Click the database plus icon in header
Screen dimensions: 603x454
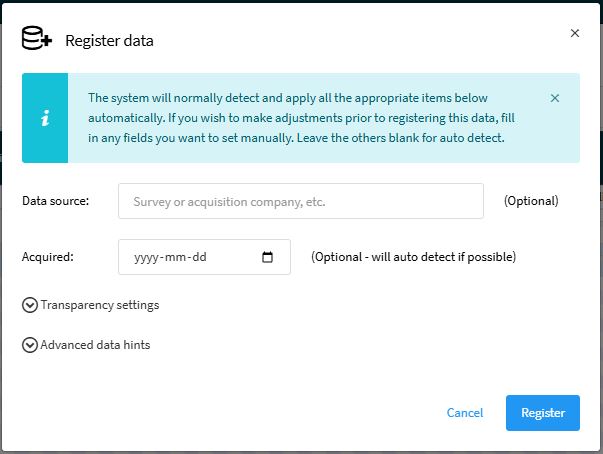[x=37, y=38]
